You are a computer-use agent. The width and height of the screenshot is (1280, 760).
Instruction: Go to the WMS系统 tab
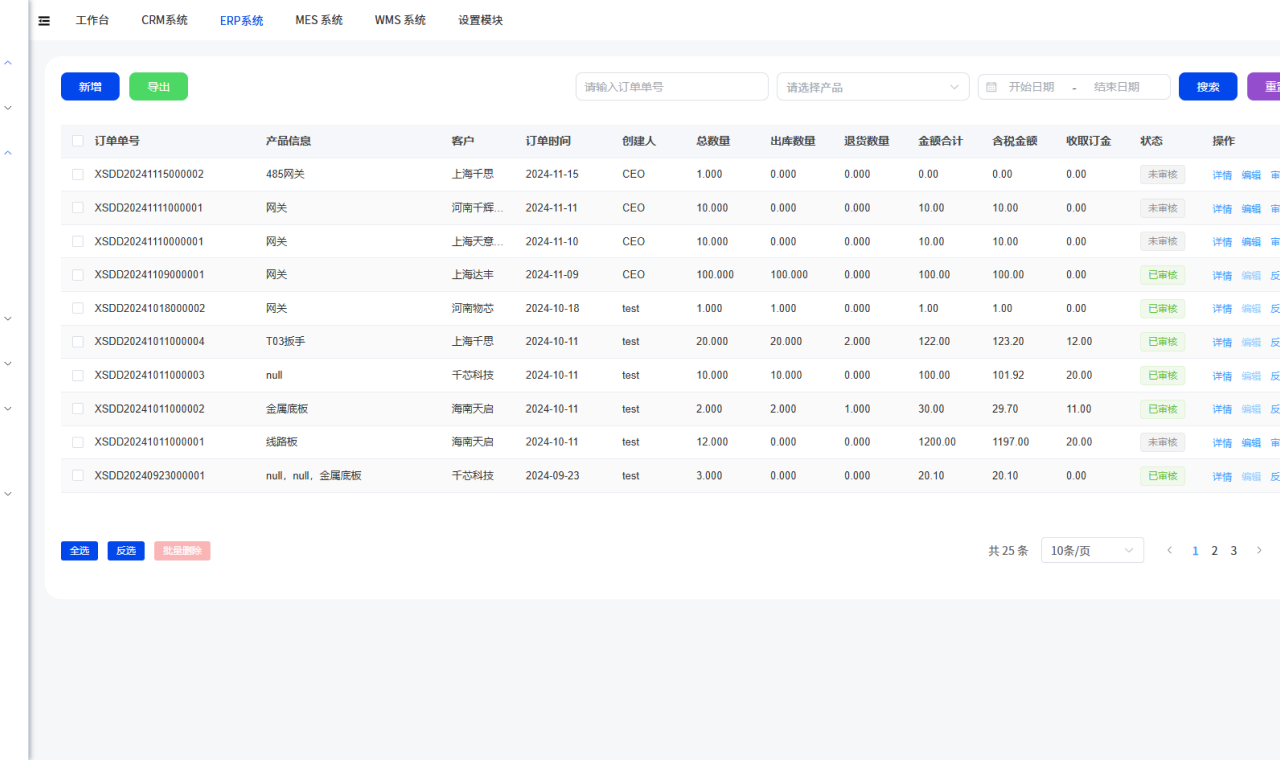pos(400,20)
